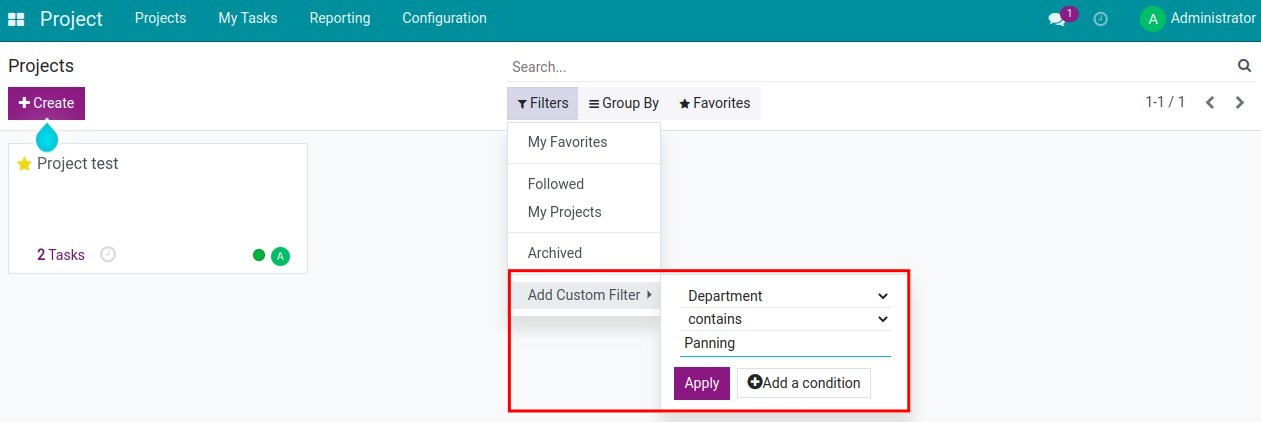Open the Group By dropdown

[624, 103]
